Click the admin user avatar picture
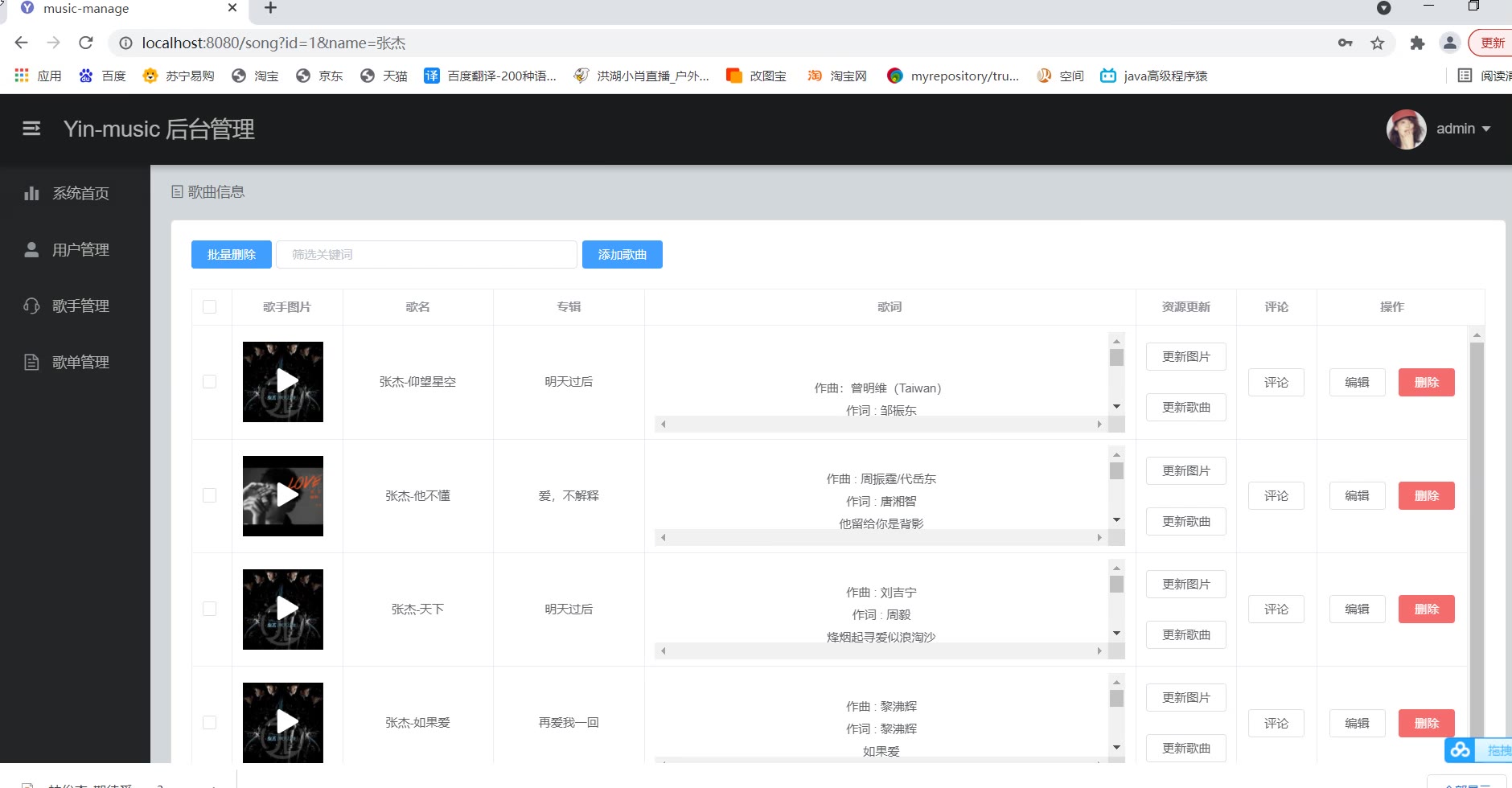Viewport: 1512px width, 788px height. pos(1406,129)
